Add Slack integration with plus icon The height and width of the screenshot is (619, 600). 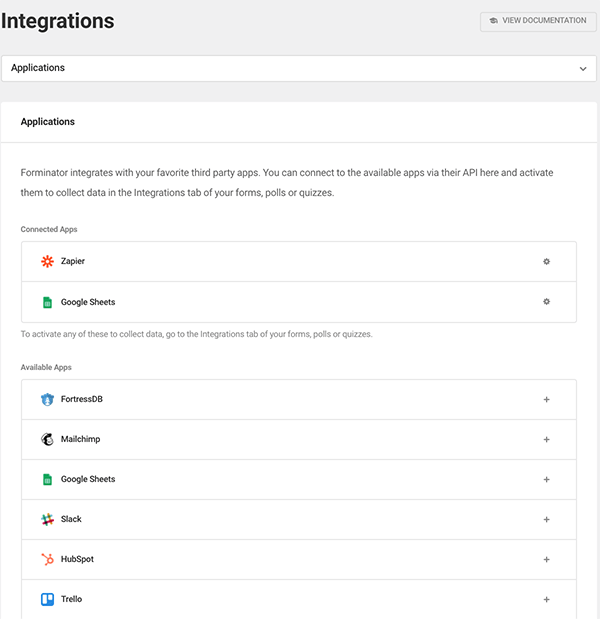point(546,520)
